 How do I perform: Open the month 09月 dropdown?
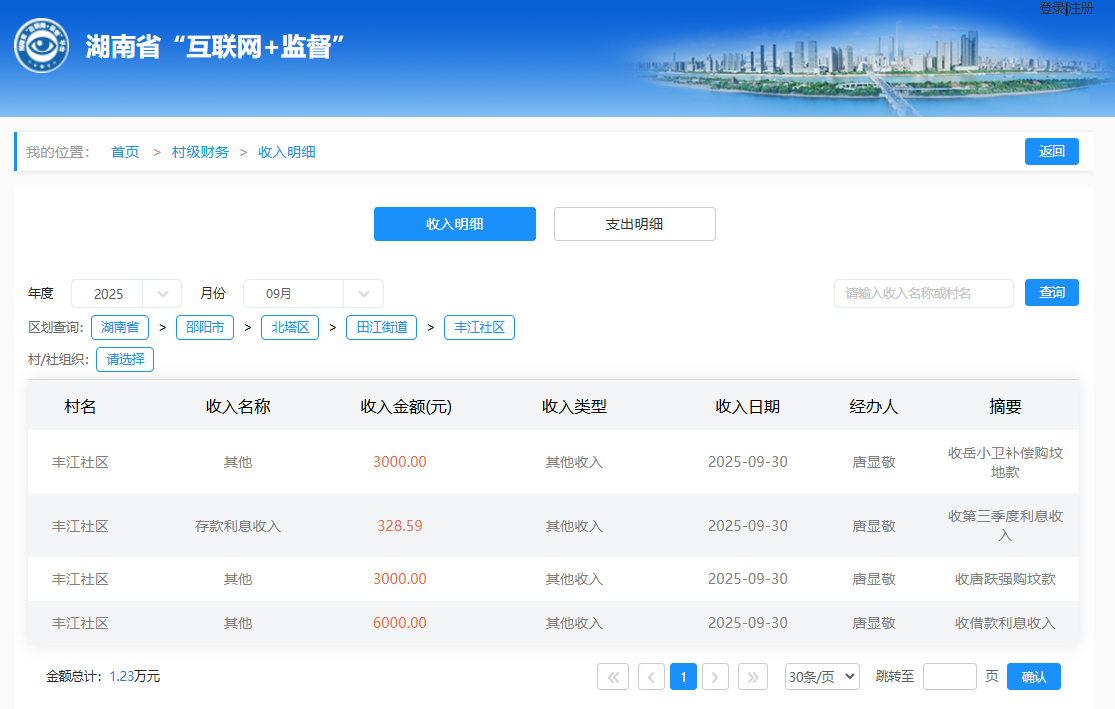313,294
